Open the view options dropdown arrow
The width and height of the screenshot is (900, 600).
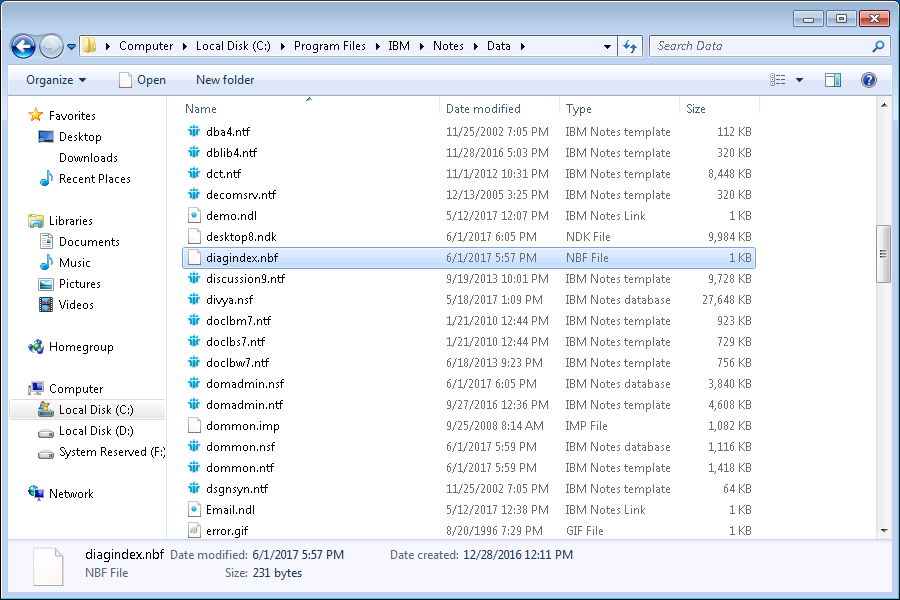click(x=799, y=80)
